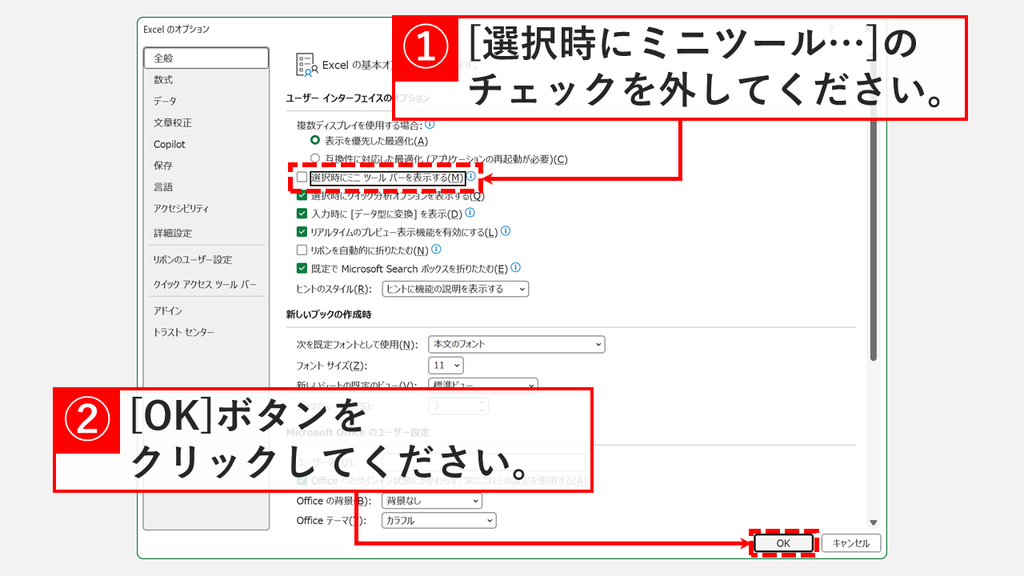Click info icon beside ミニ ツール バー option
The width and height of the screenshot is (1024, 576).
471,176
